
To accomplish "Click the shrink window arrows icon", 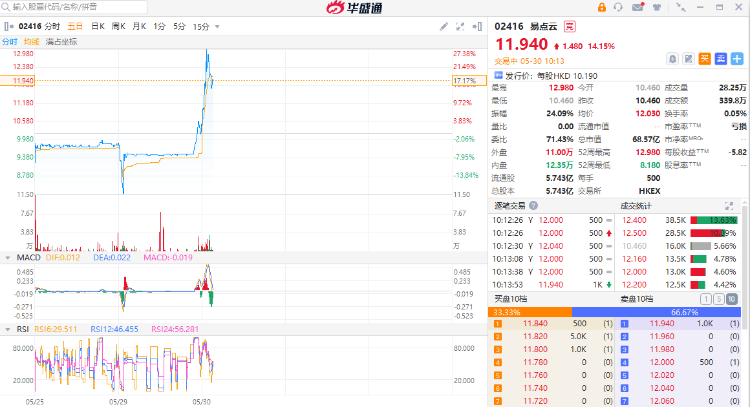I will coord(681,7).
